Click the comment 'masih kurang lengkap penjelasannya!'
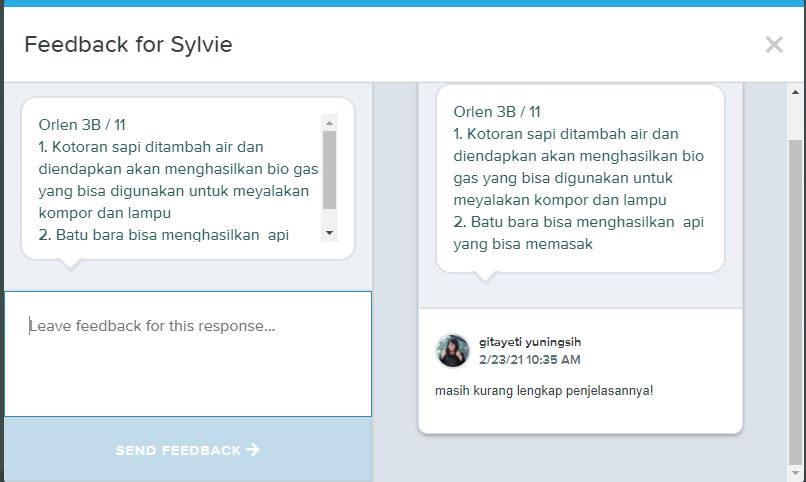The image size is (806, 482). coord(544,391)
